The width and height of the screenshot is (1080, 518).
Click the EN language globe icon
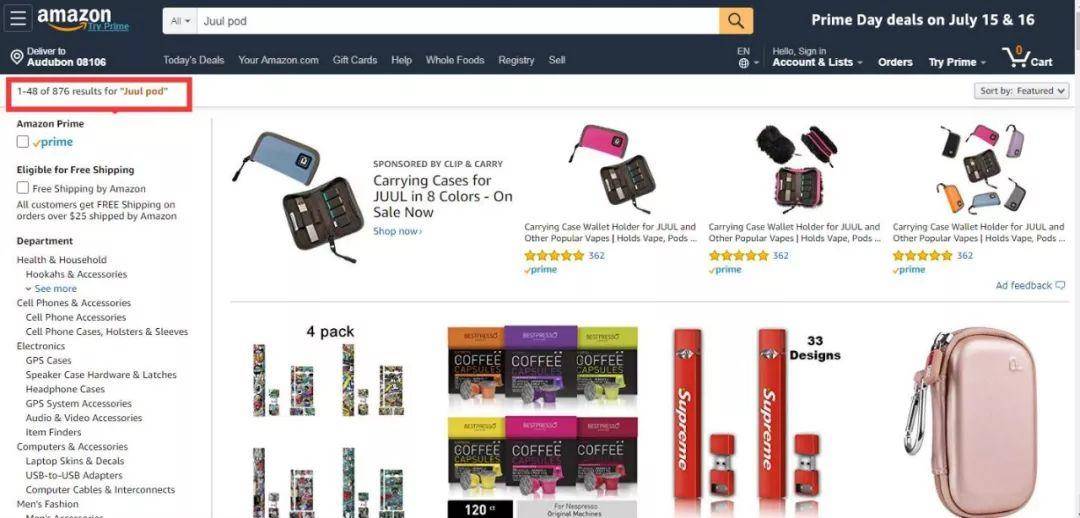pyautogui.click(x=744, y=63)
